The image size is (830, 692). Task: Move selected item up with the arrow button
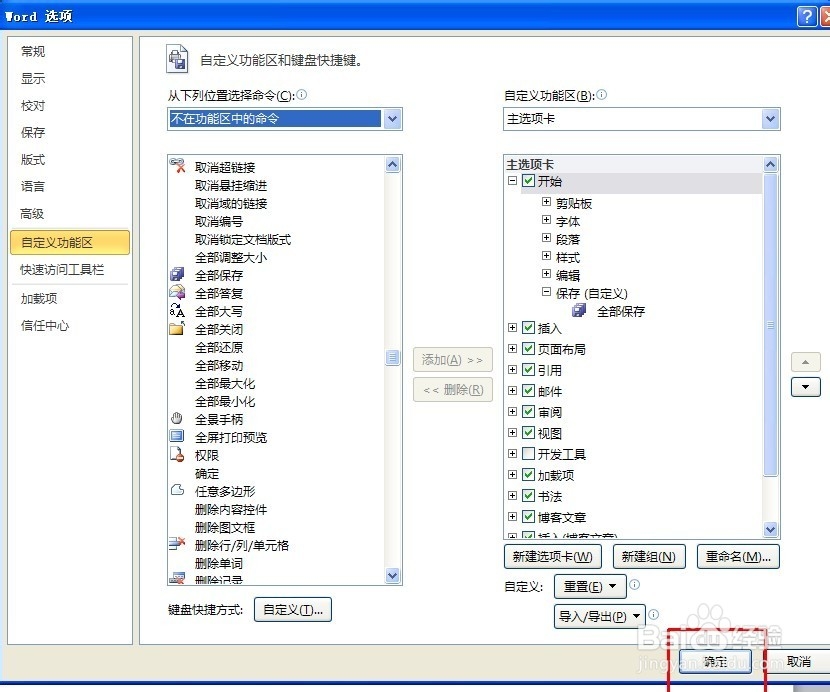(x=806, y=362)
